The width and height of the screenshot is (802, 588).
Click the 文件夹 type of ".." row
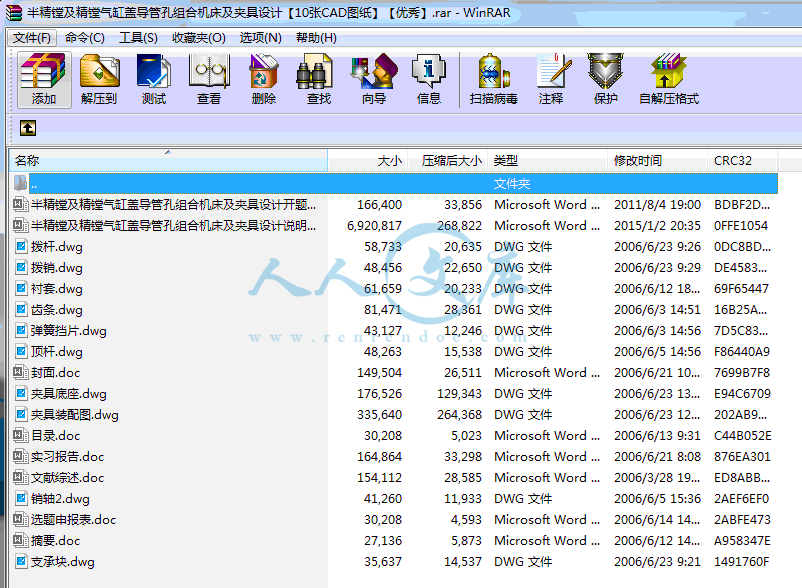pos(512,184)
